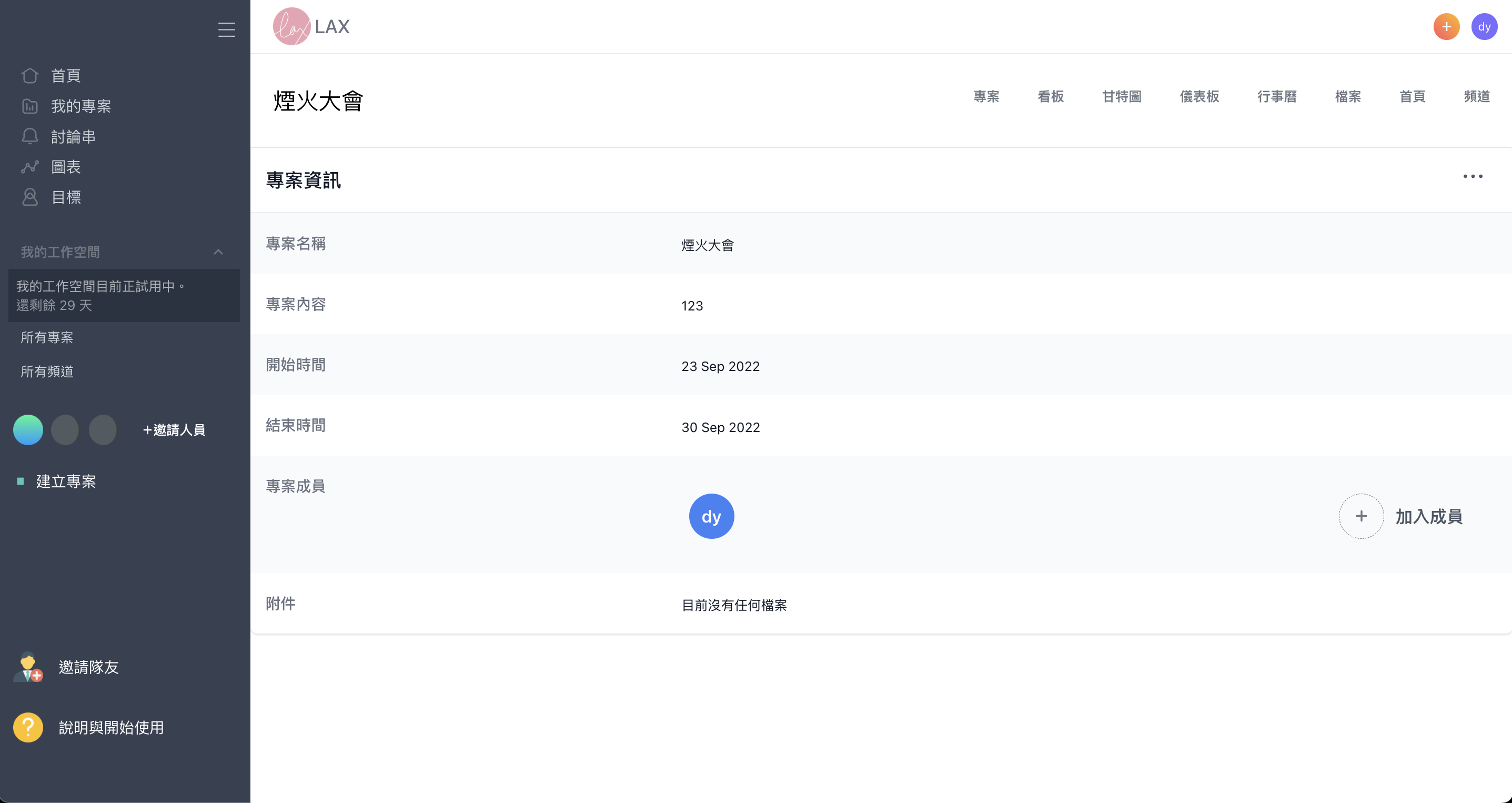Select the 首頁 home icon in sidebar

click(x=29, y=75)
